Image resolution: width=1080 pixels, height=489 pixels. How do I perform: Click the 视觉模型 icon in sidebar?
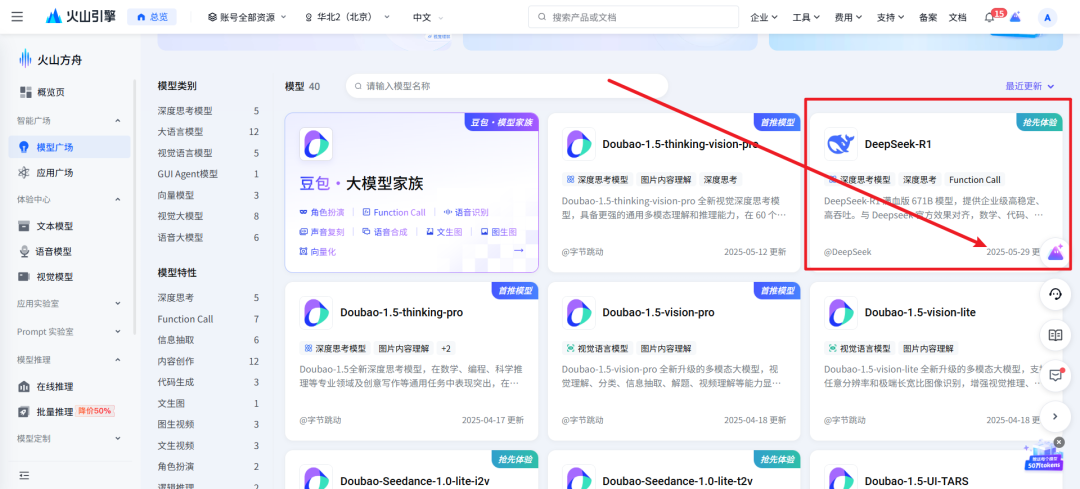pyautogui.click(x=24, y=277)
